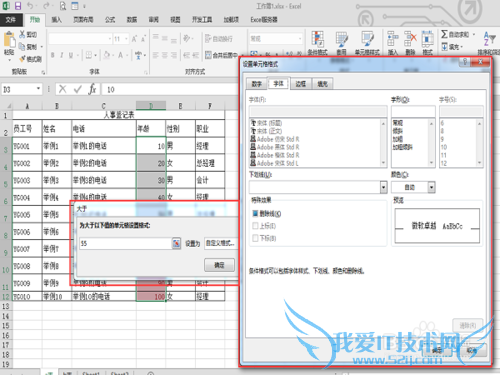Click the formula bar Cancel X icon
Image resolution: width=500 pixels, height=375 pixels.
coord(62,89)
